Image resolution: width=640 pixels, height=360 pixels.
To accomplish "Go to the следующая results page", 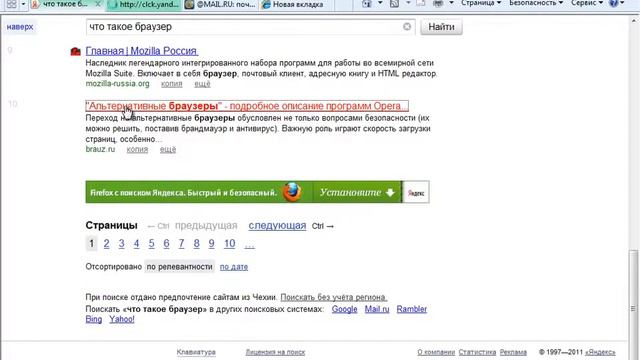I will [277, 226].
